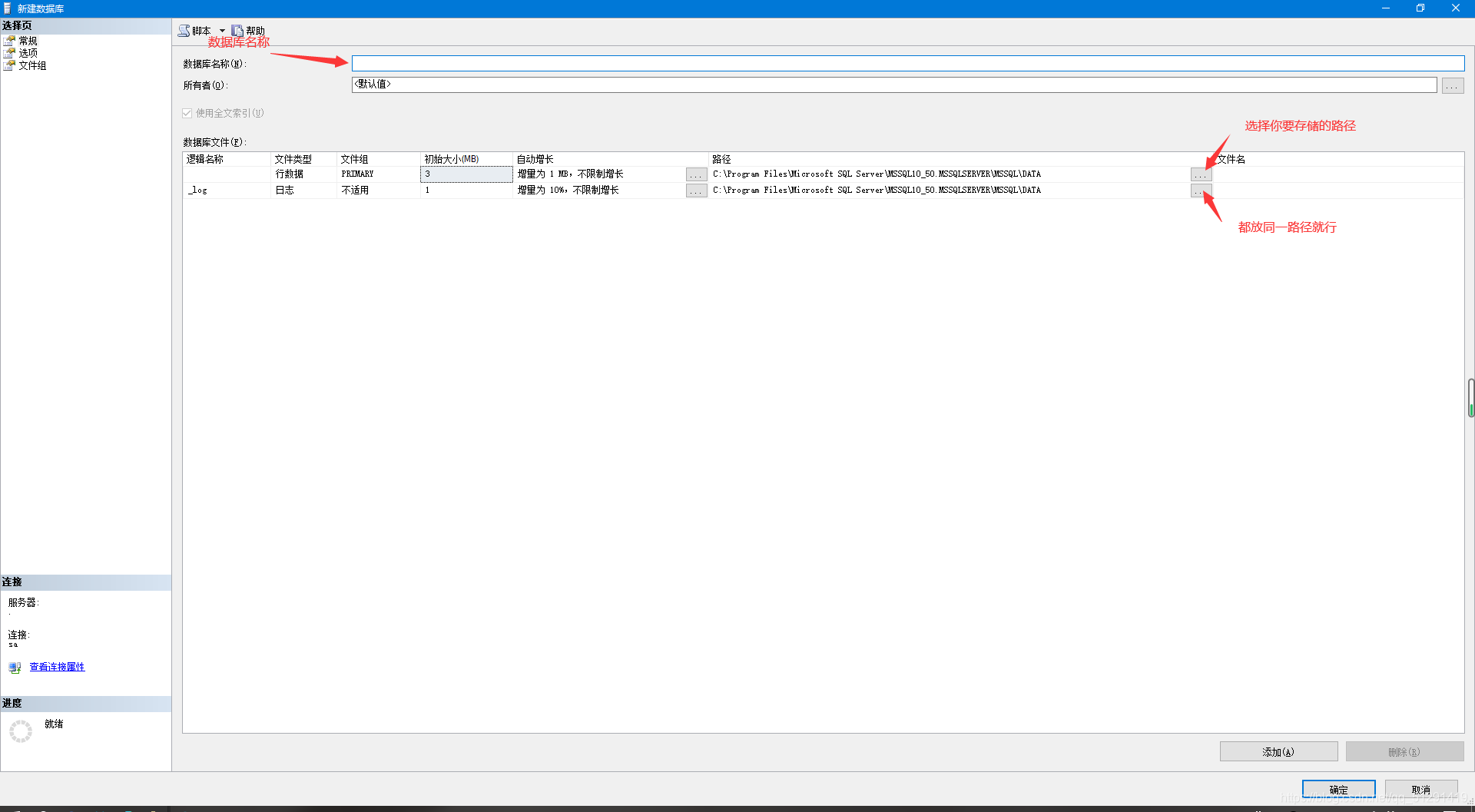Click the log row path cell

click(950, 191)
